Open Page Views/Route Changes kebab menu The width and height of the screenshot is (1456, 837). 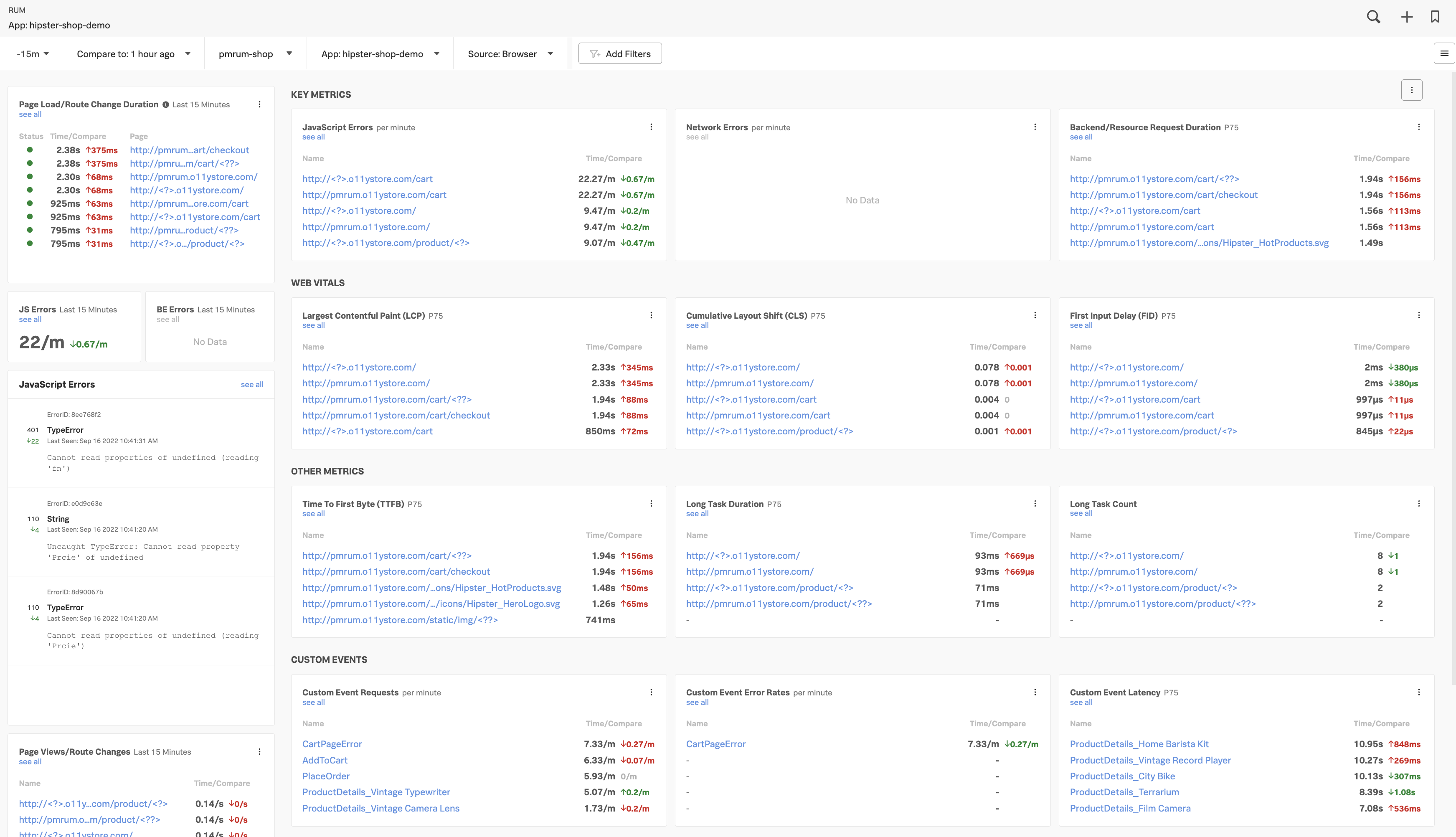pos(260,751)
